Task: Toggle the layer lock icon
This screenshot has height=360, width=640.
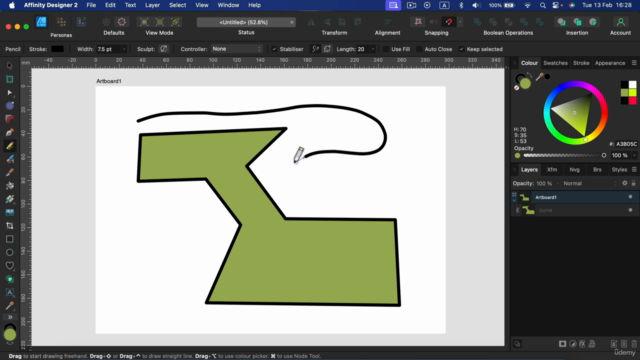Action: [x=633, y=184]
